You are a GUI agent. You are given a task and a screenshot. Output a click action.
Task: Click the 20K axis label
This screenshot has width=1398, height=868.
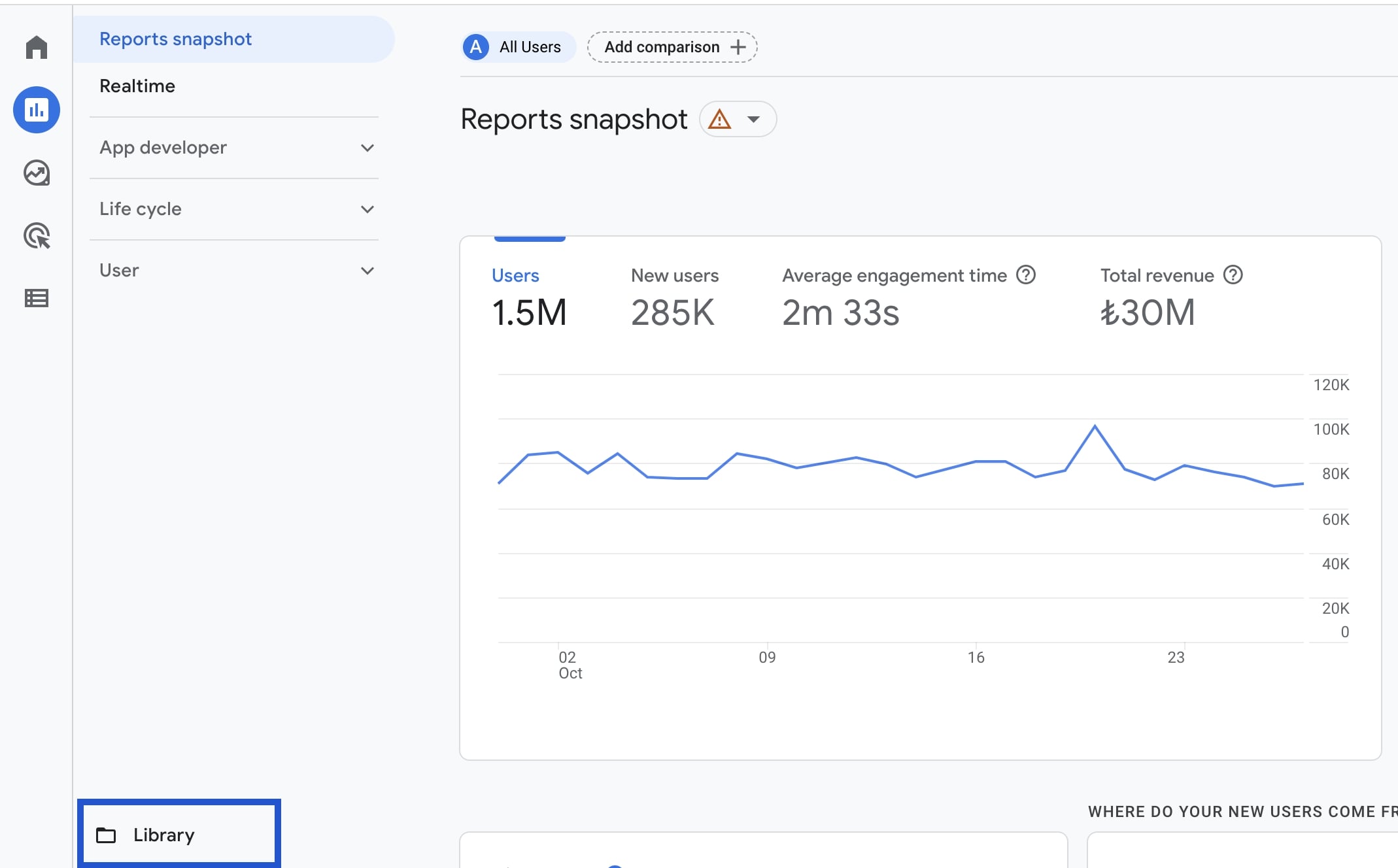coord(1335,609)
